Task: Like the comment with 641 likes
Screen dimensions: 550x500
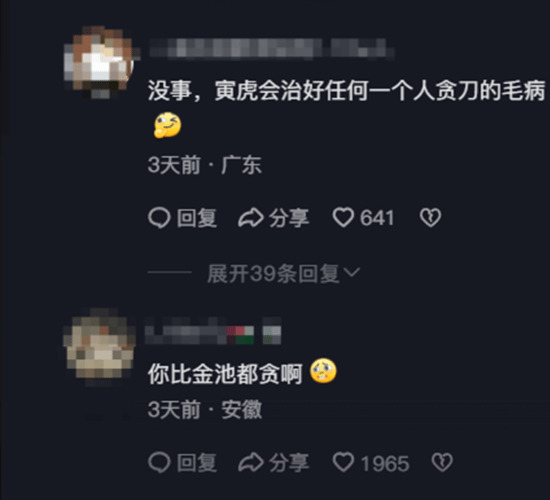Action: pos(343,218)
